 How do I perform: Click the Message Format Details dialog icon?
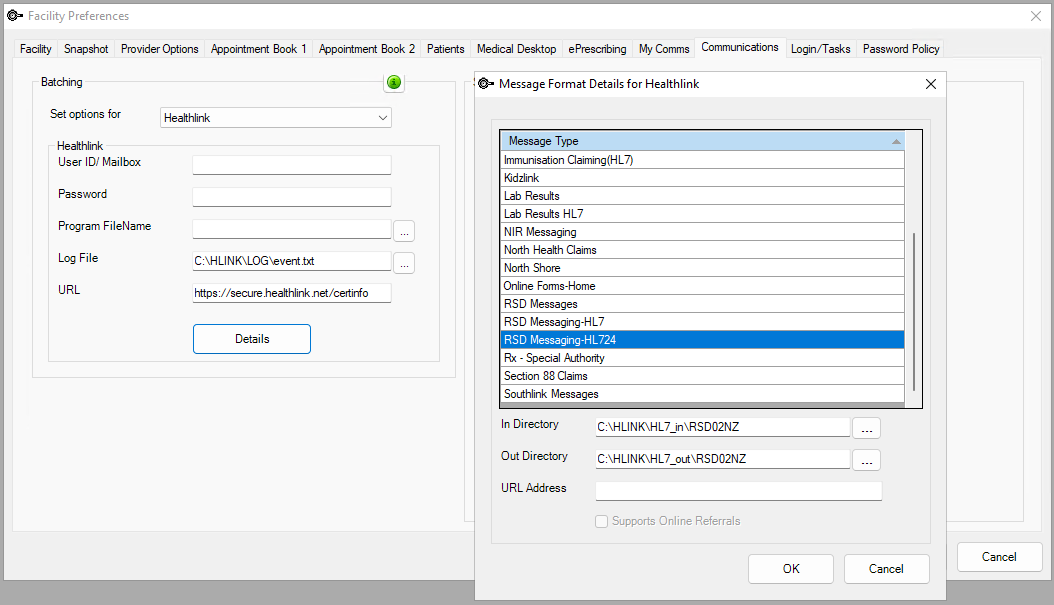pos(486,83)
